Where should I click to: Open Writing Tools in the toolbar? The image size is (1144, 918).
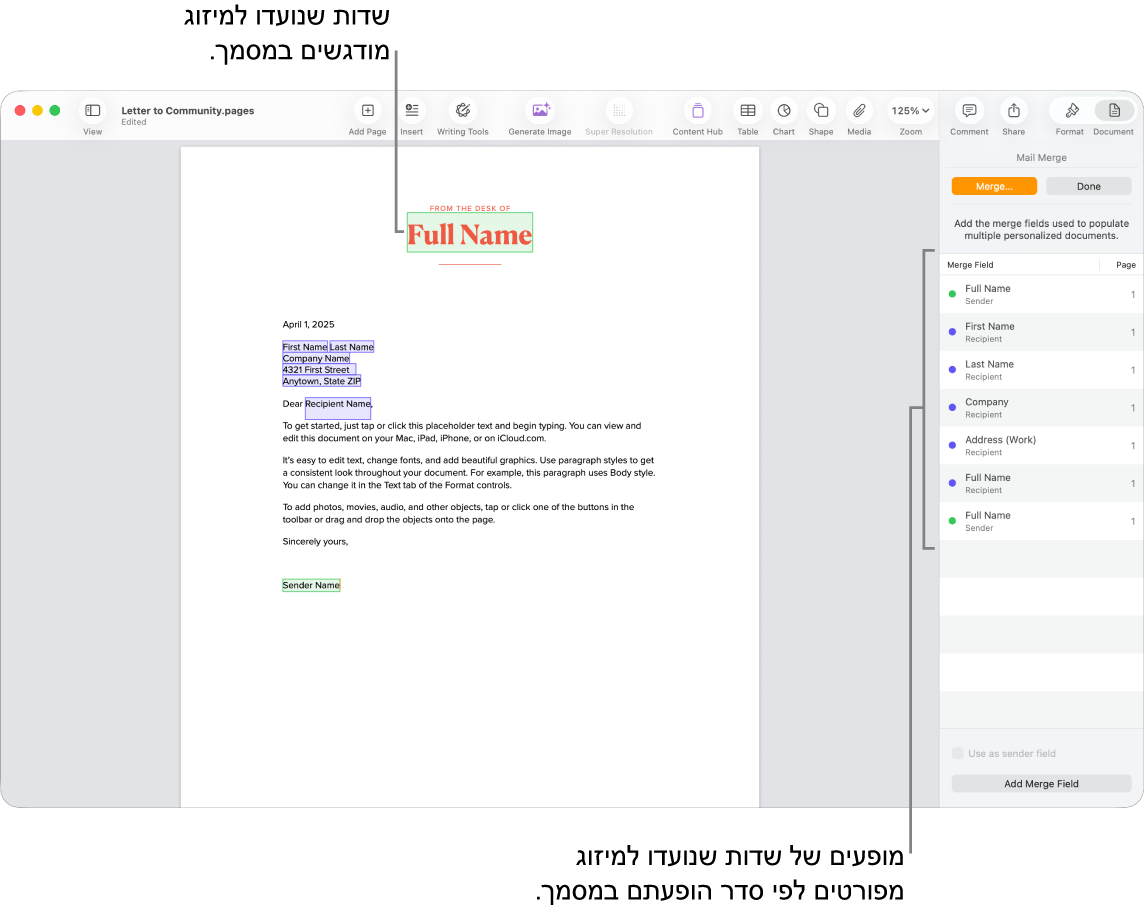[x=462, y=111]
